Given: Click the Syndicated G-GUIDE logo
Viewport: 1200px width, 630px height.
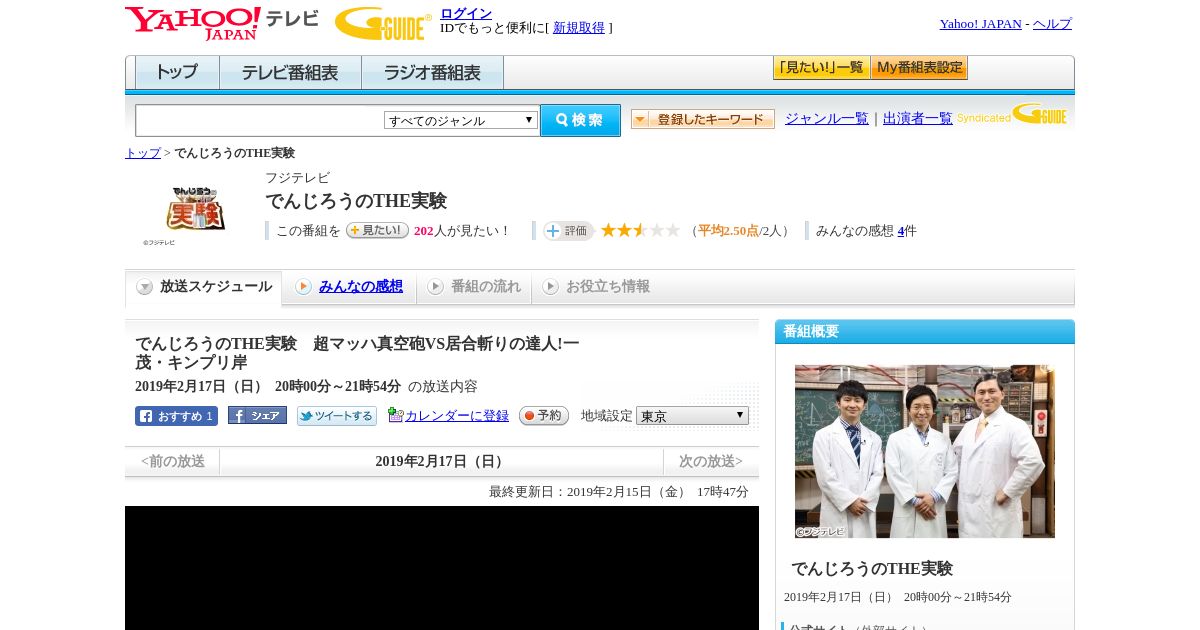Looking at the screenshot, I should [x=1012, y=114].
